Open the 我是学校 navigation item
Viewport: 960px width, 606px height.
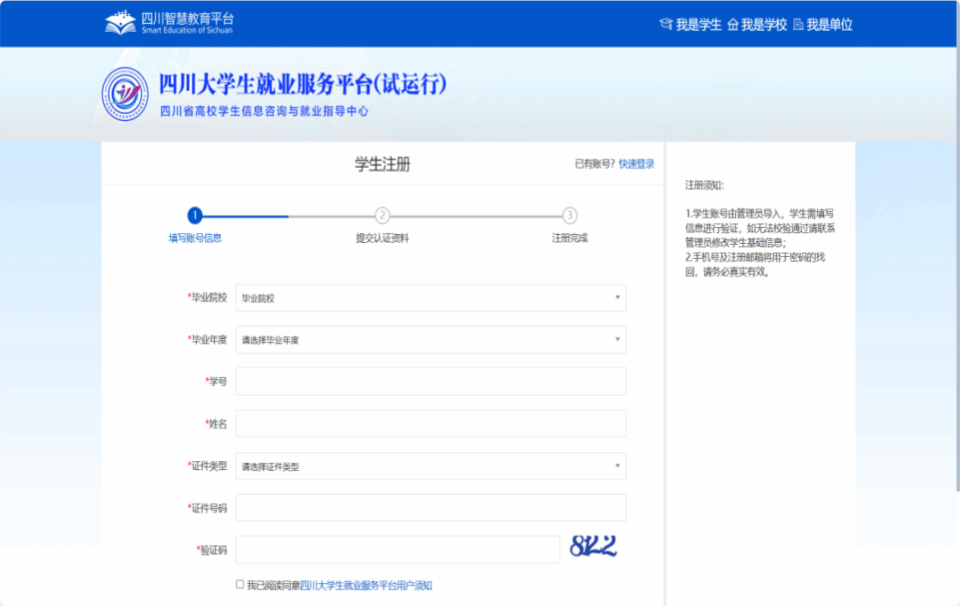coord(763,24)
